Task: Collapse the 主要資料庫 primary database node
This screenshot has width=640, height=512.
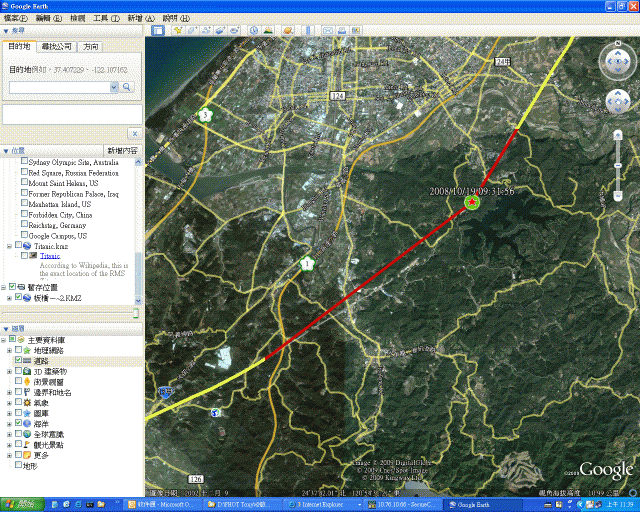Action: click(x=3, y=340)
